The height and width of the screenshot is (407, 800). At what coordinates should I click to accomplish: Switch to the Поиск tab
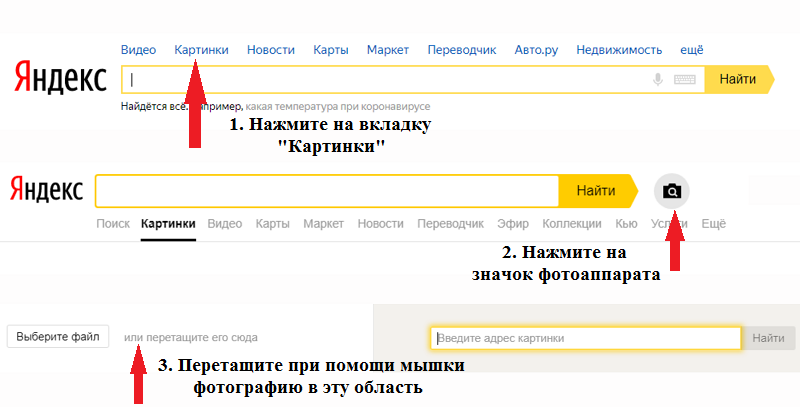113,224
